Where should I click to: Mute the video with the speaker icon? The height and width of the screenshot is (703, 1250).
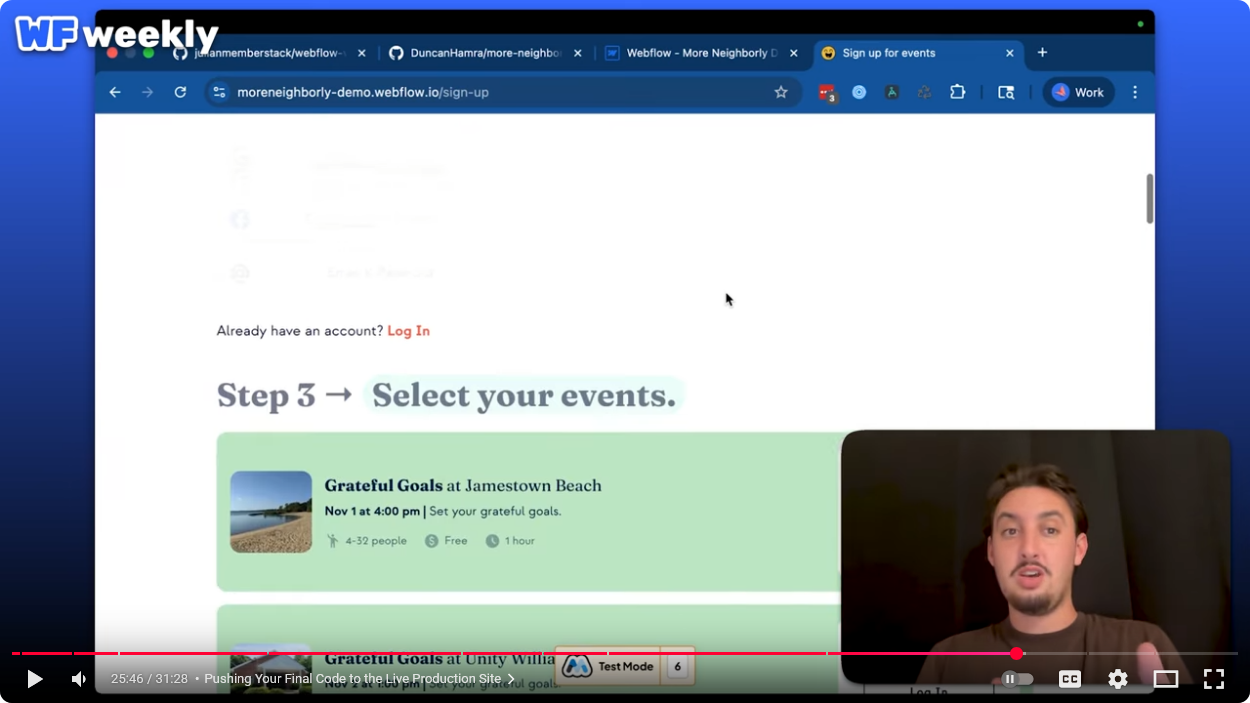(79, 679)
